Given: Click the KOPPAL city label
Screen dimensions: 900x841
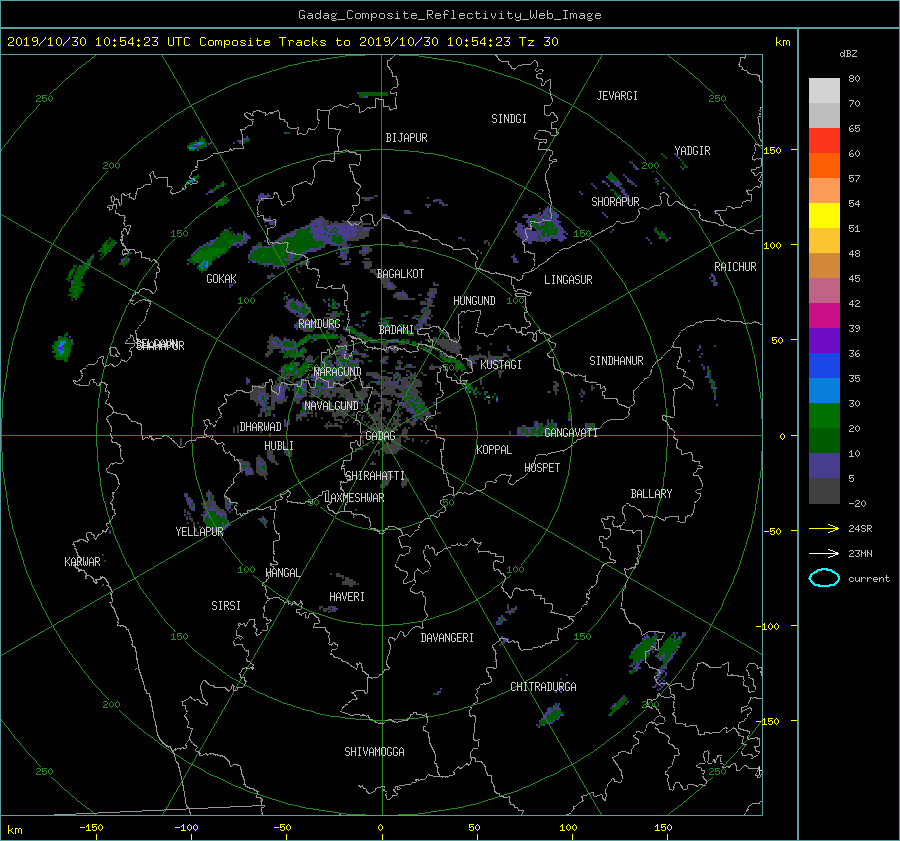Looking at the screenshot, I should tap(494, 450).
